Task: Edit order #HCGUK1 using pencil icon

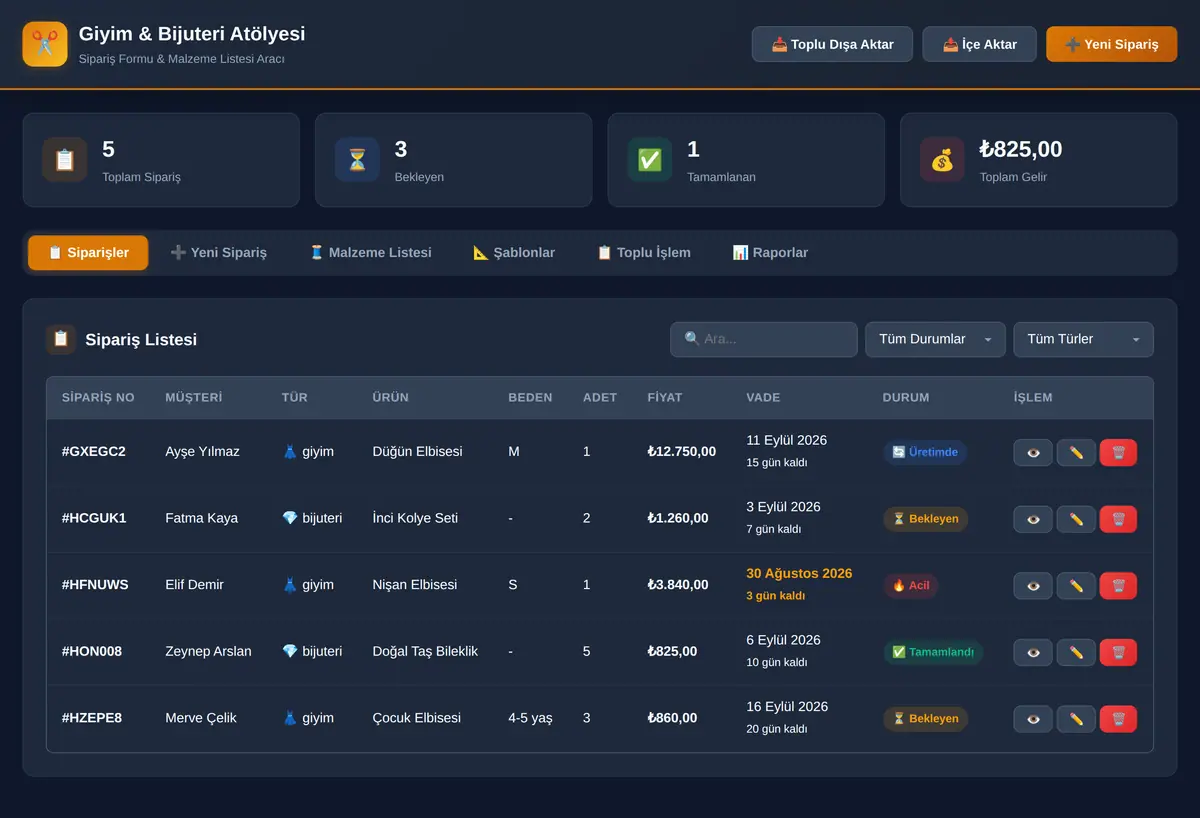Action: [1076, 519]
